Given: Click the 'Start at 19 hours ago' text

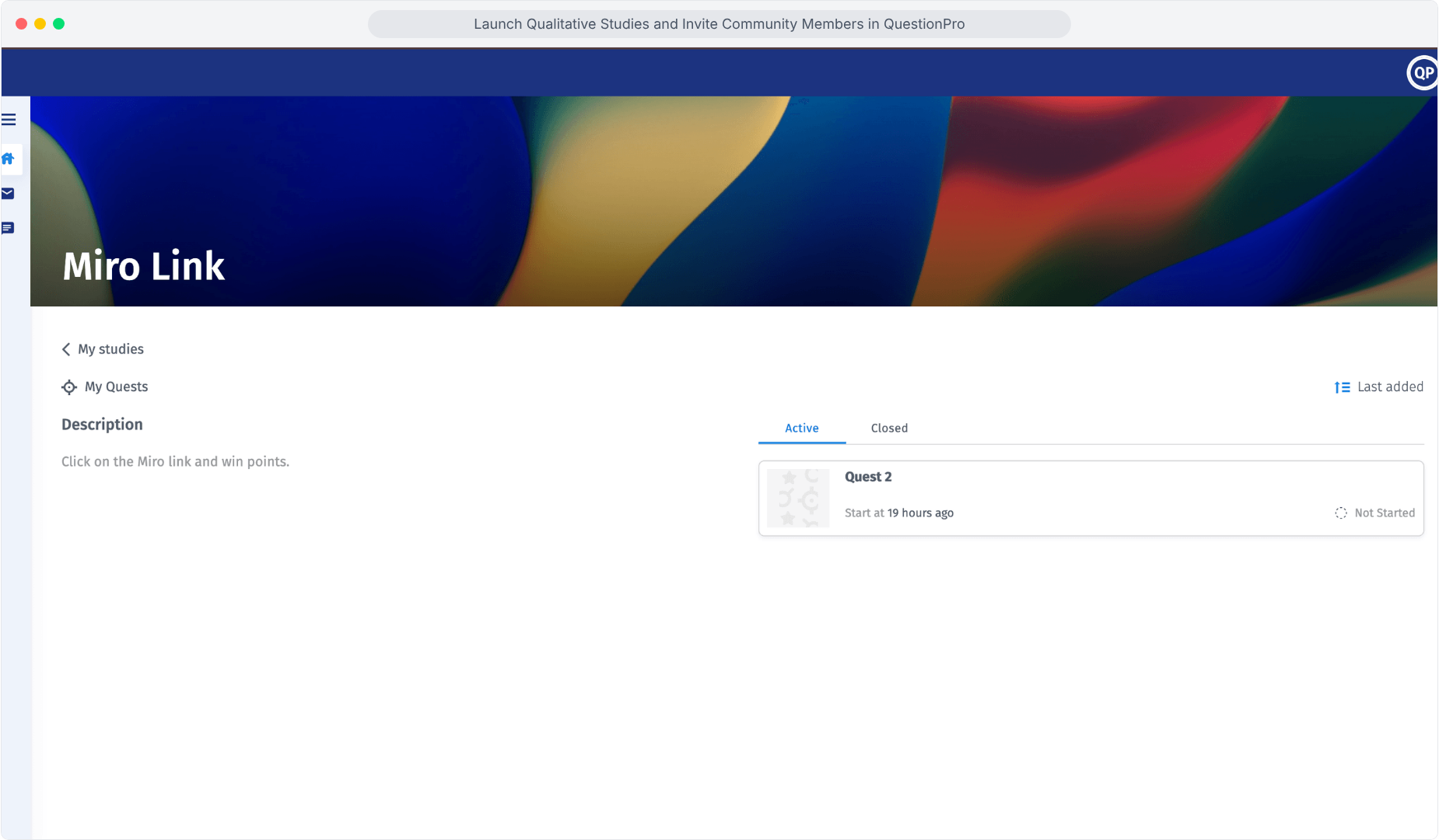Looking at the screenshot, I should pos(899,513).
